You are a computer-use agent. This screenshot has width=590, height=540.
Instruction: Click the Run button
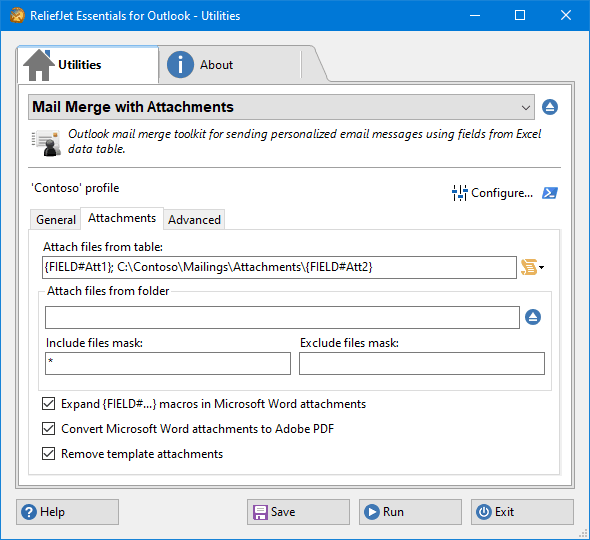pos(410,512)
